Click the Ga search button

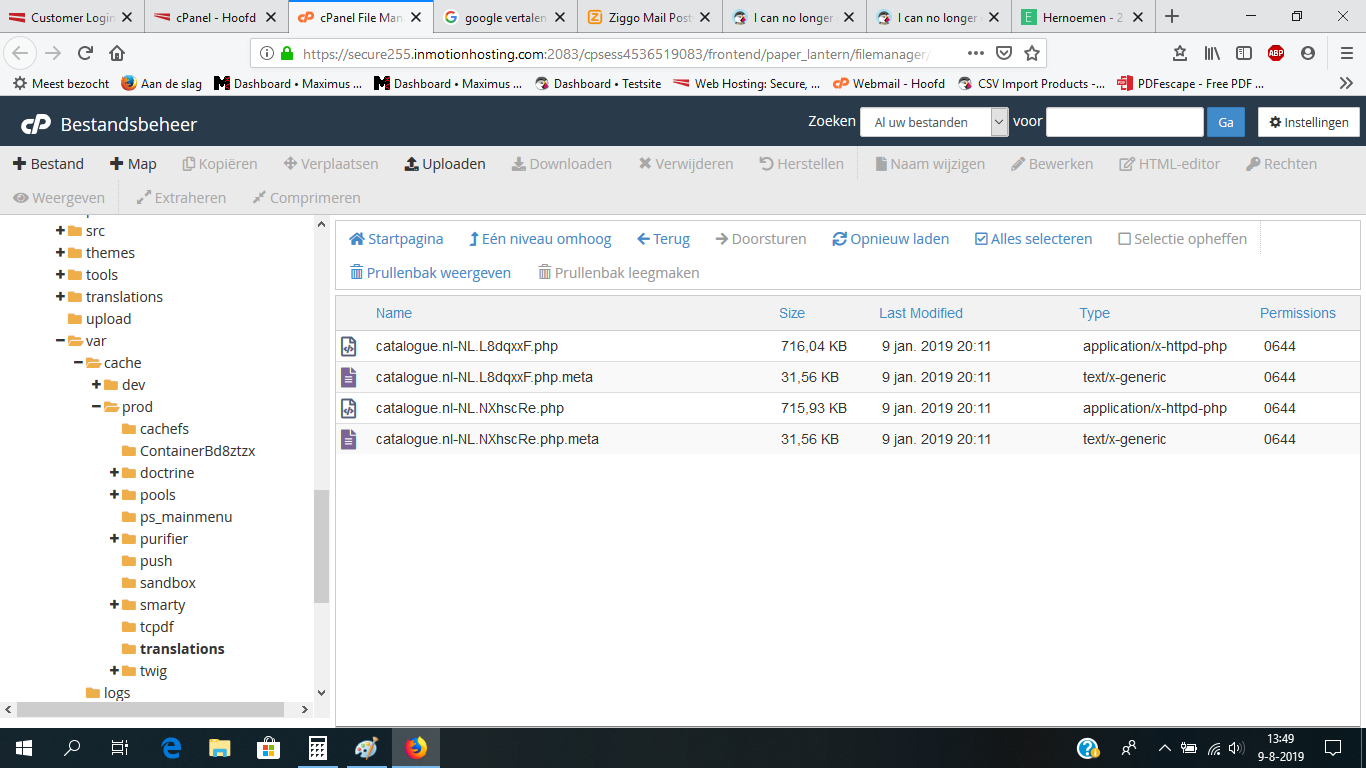pos(1226,122)
